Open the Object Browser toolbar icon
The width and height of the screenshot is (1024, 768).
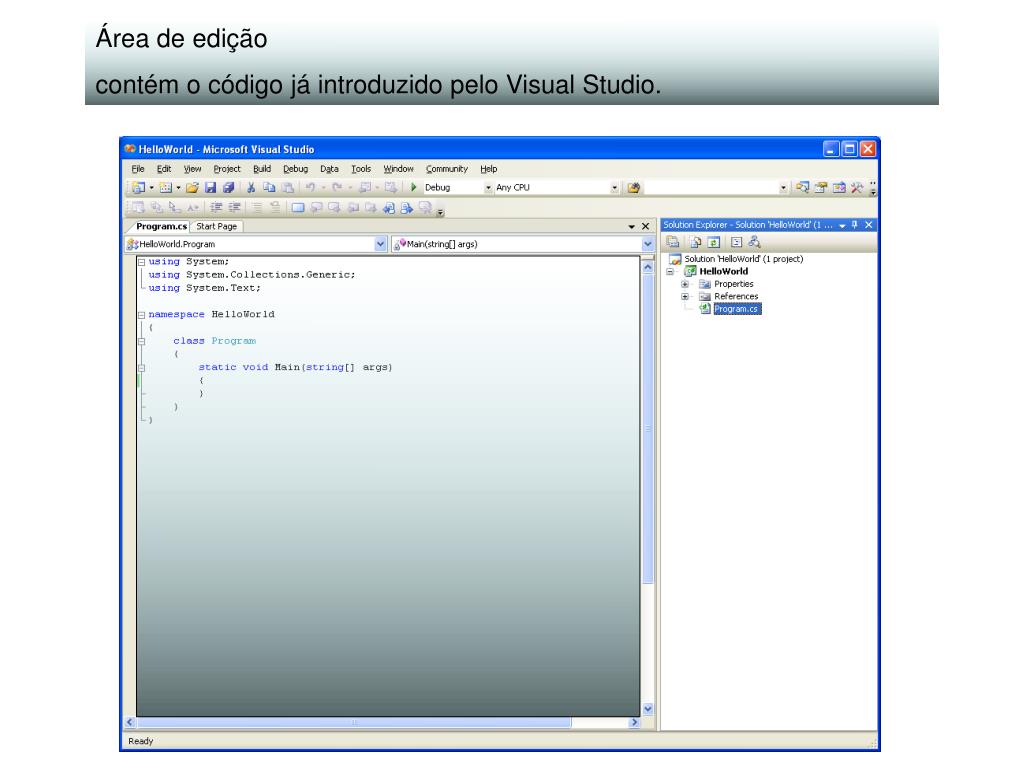pos(839,188)
